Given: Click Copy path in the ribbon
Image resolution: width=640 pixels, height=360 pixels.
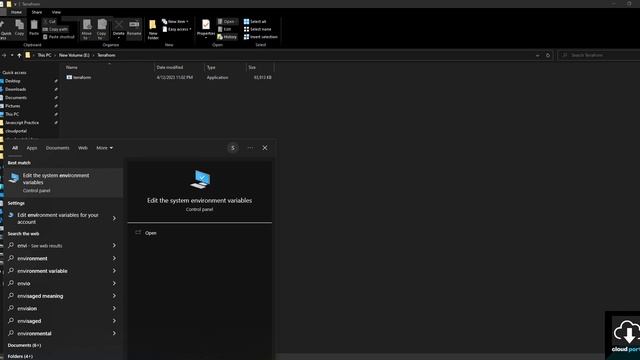Looking at the screenshot, I should click(x=55, y=29).
